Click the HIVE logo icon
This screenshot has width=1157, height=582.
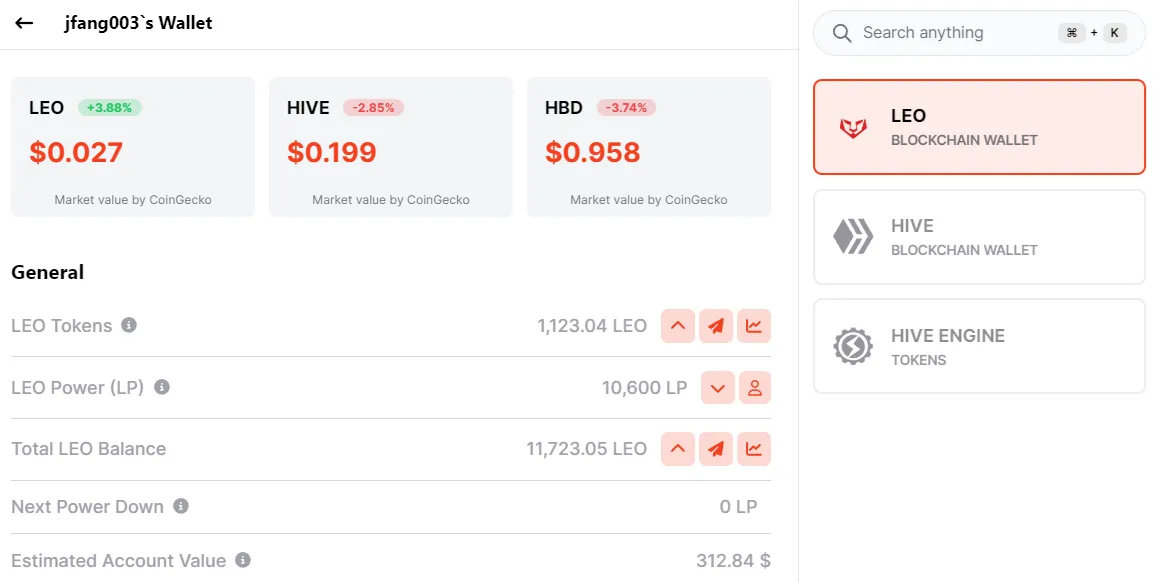(x=853, y=237)
